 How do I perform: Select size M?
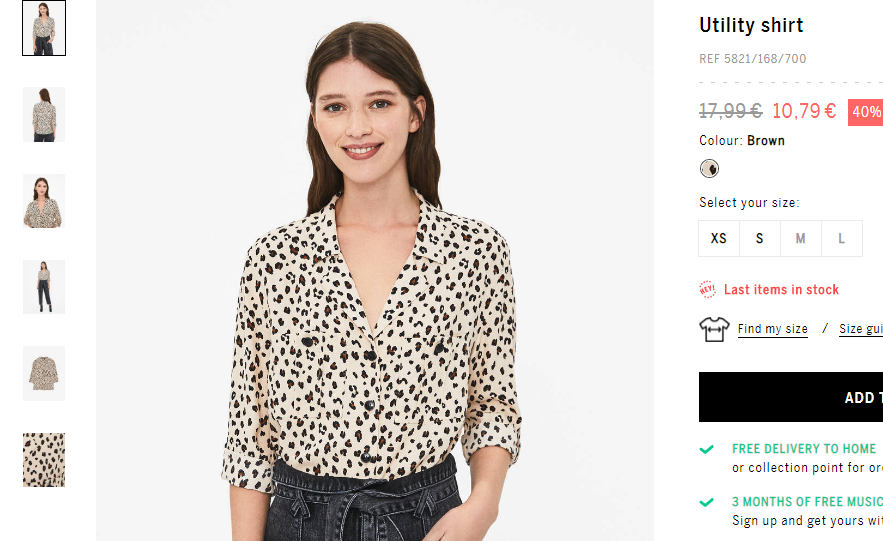pyautogui.click(x=800, y=239)
